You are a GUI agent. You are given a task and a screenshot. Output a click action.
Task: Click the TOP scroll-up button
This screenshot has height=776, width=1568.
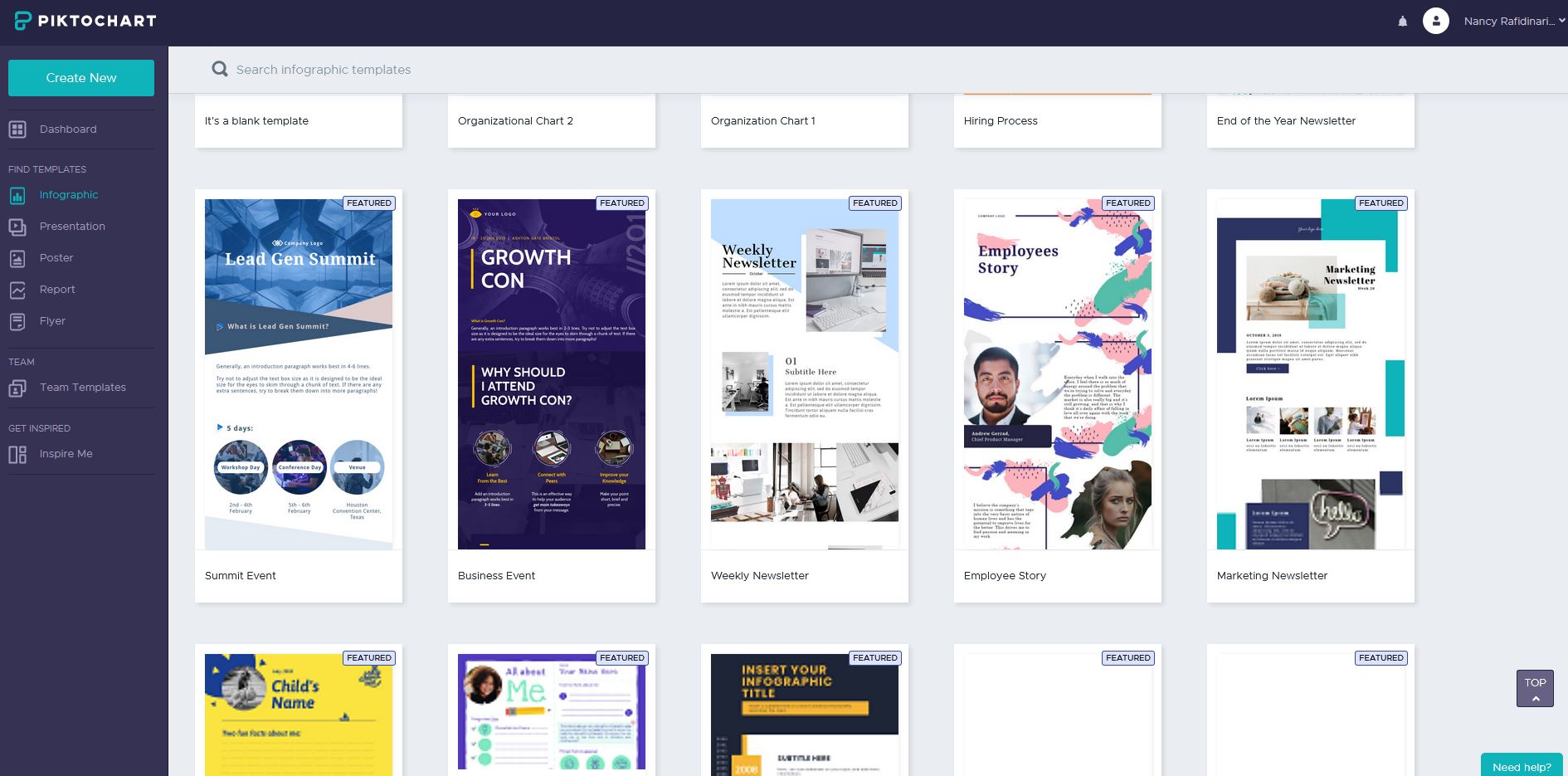[x=1535, y=688]
